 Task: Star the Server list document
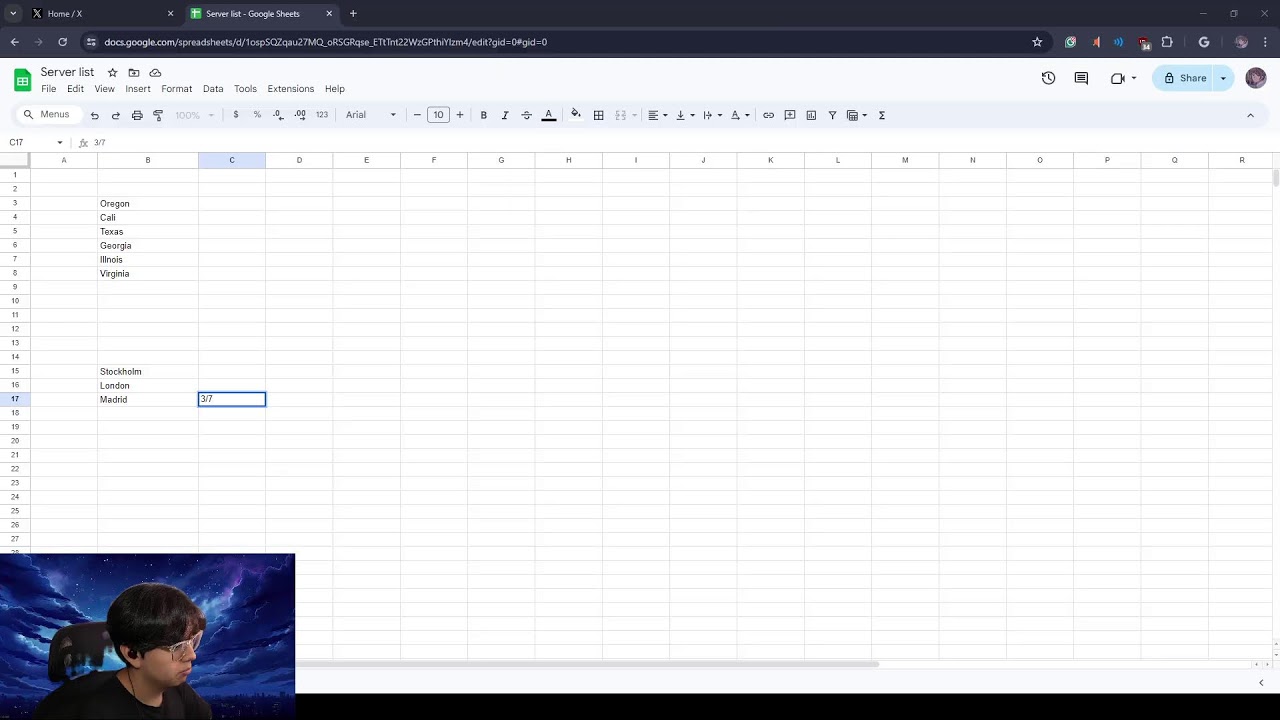click(x=112, y=73)
